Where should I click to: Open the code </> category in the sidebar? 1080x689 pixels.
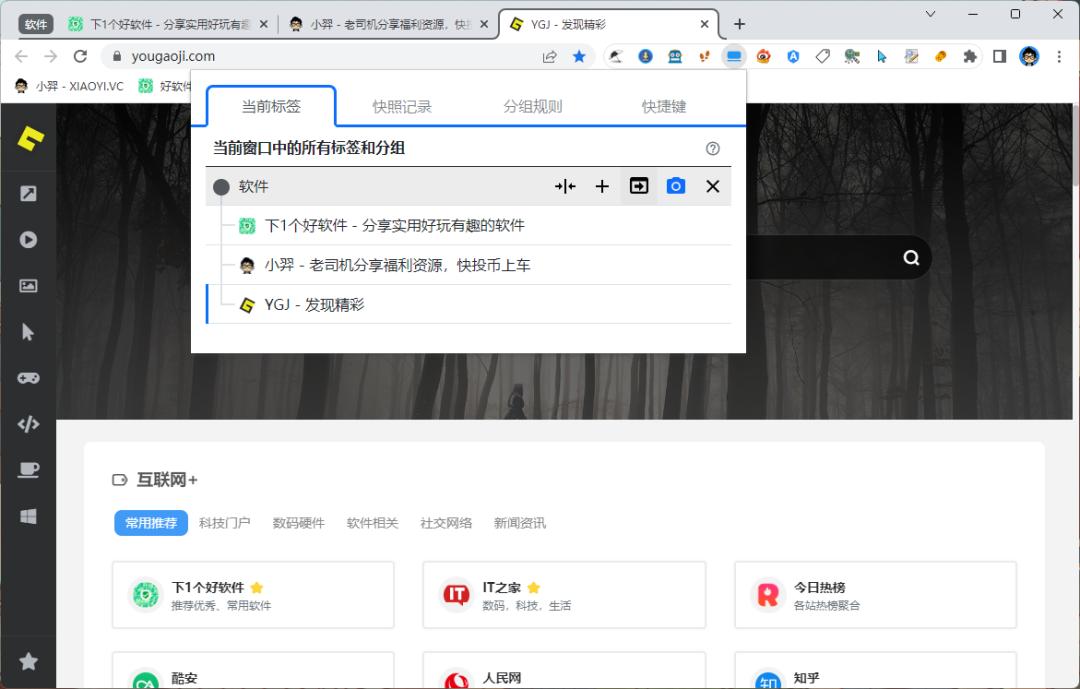27,424
